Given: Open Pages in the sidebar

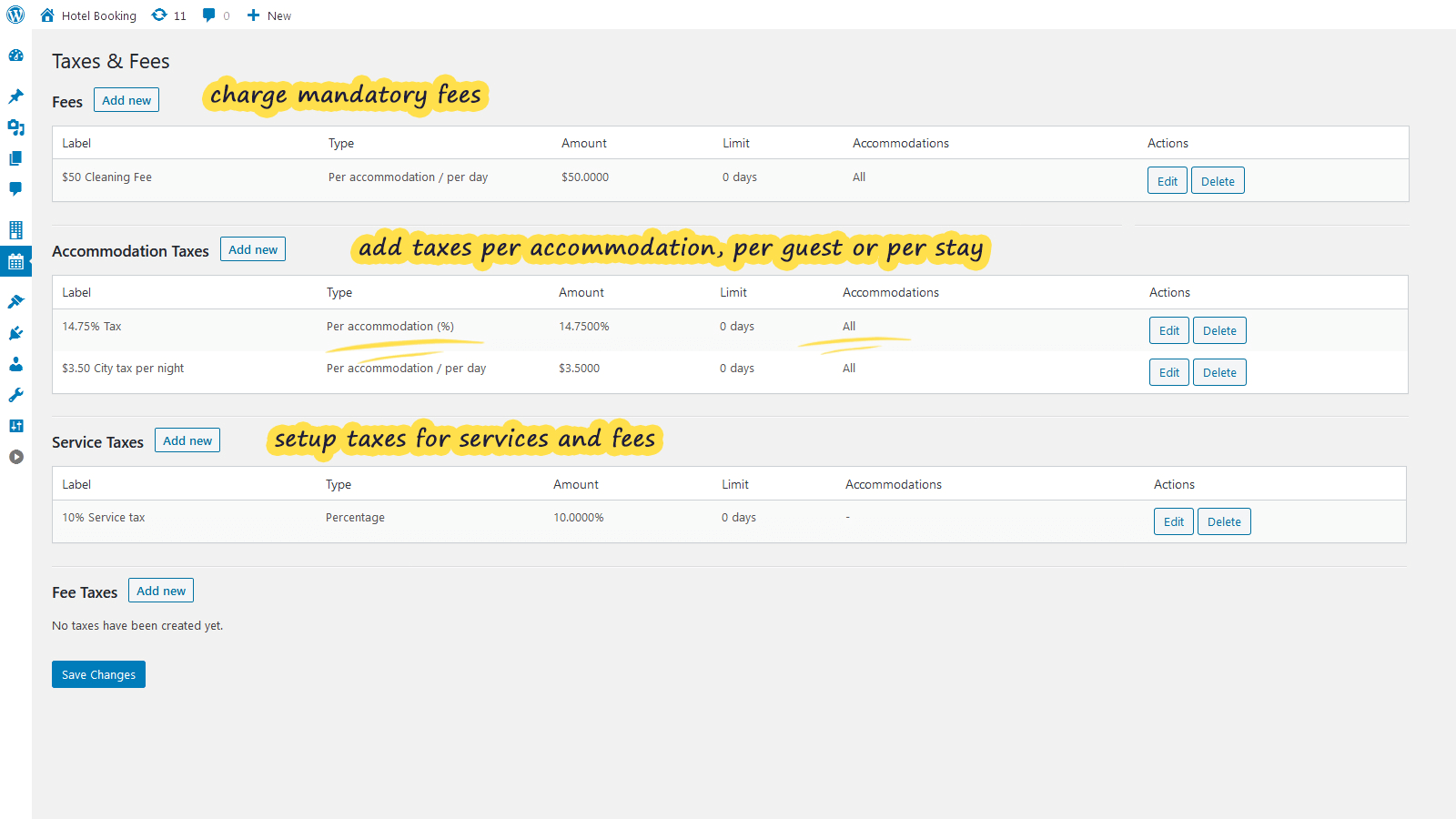Looking at the screenshot, I should tap(15, 158).
